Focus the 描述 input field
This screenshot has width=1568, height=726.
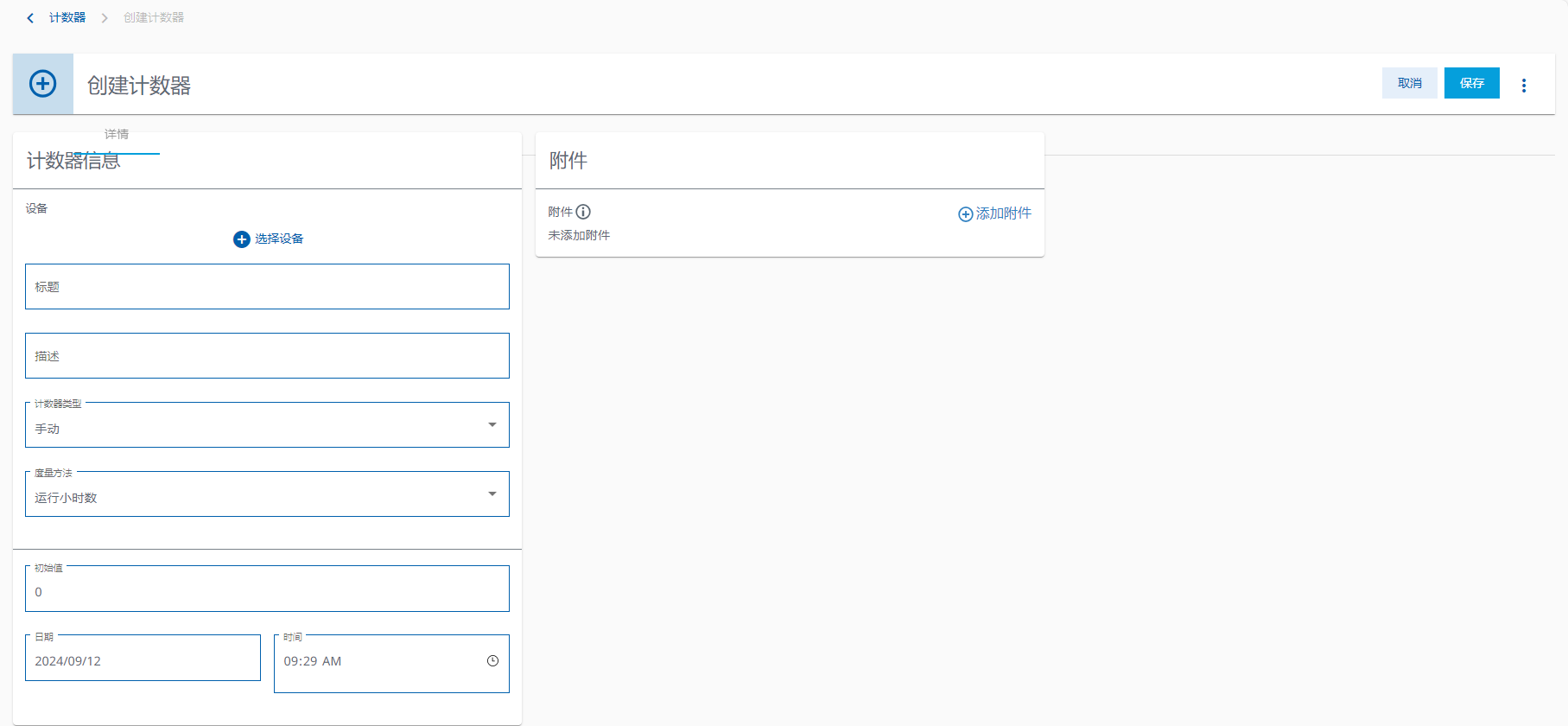(267, 356)
